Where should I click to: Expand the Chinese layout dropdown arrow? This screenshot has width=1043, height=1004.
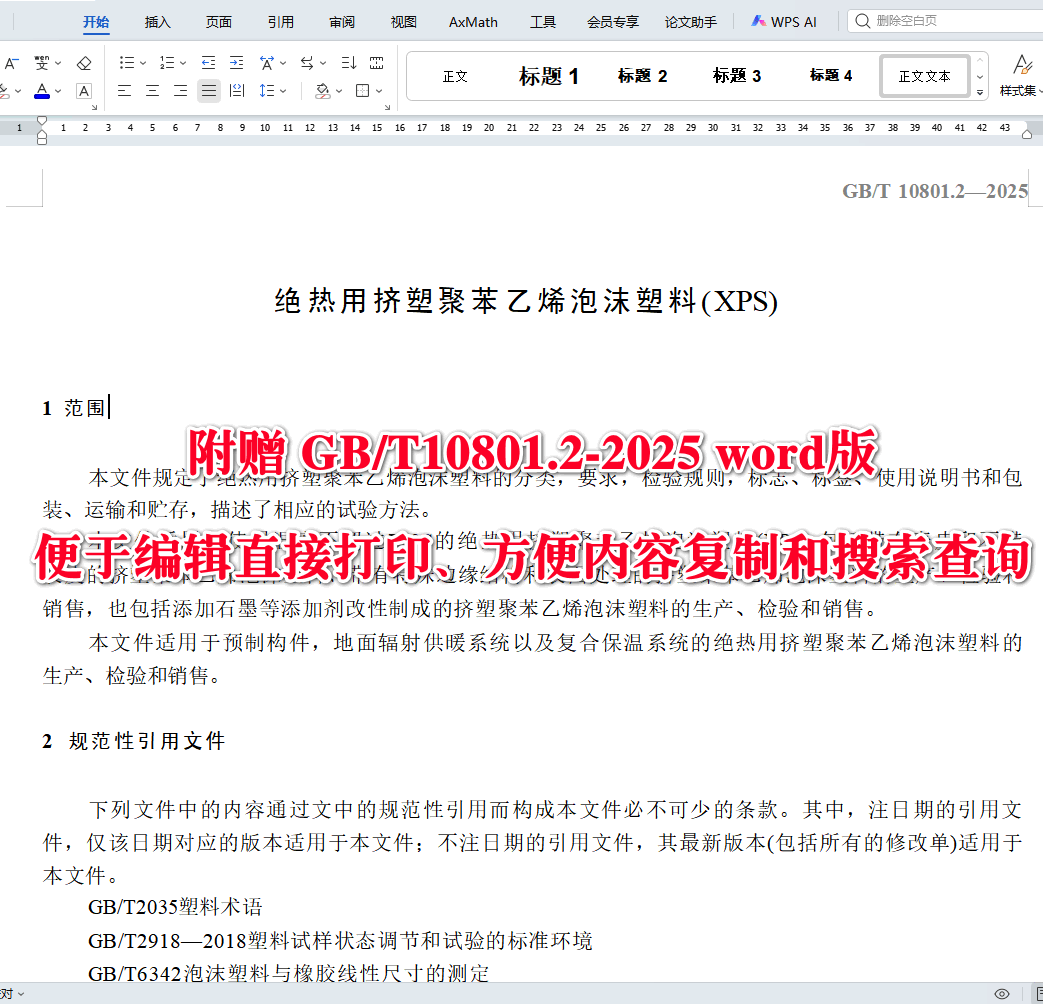(283, 63)
